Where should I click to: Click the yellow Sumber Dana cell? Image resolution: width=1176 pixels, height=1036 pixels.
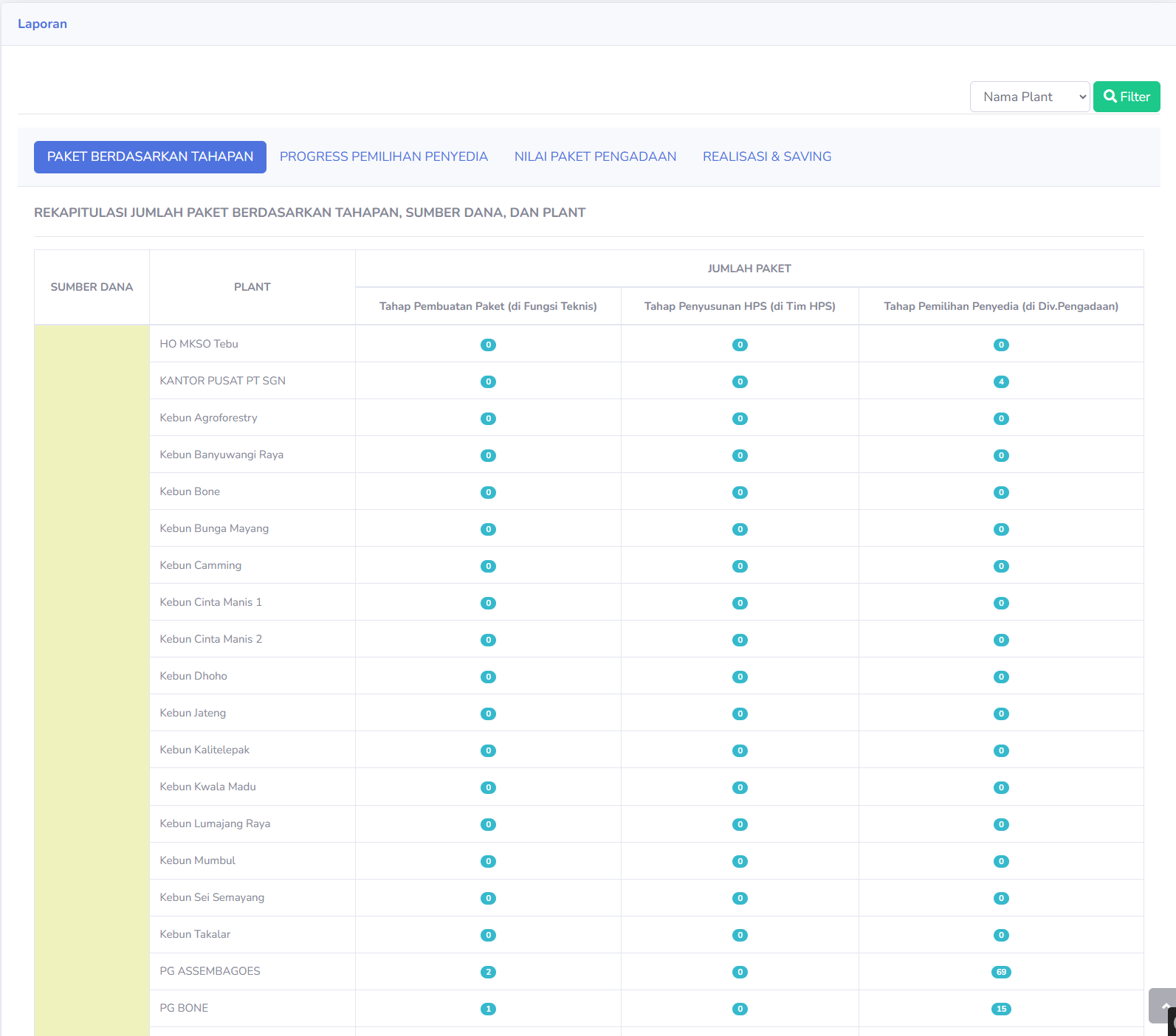[92, 664]
